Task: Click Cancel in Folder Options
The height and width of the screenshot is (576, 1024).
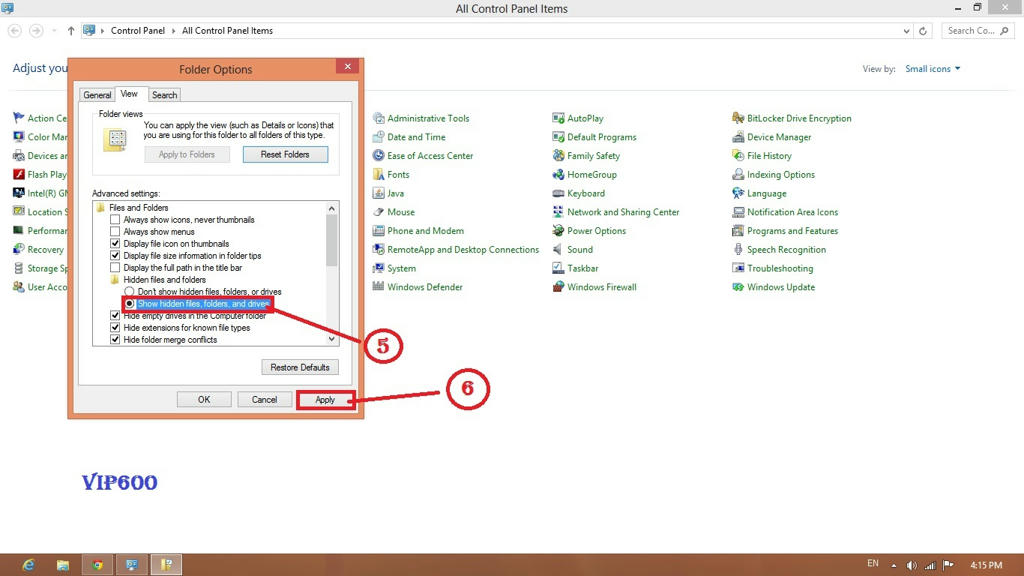Action: tap(264, 400)
